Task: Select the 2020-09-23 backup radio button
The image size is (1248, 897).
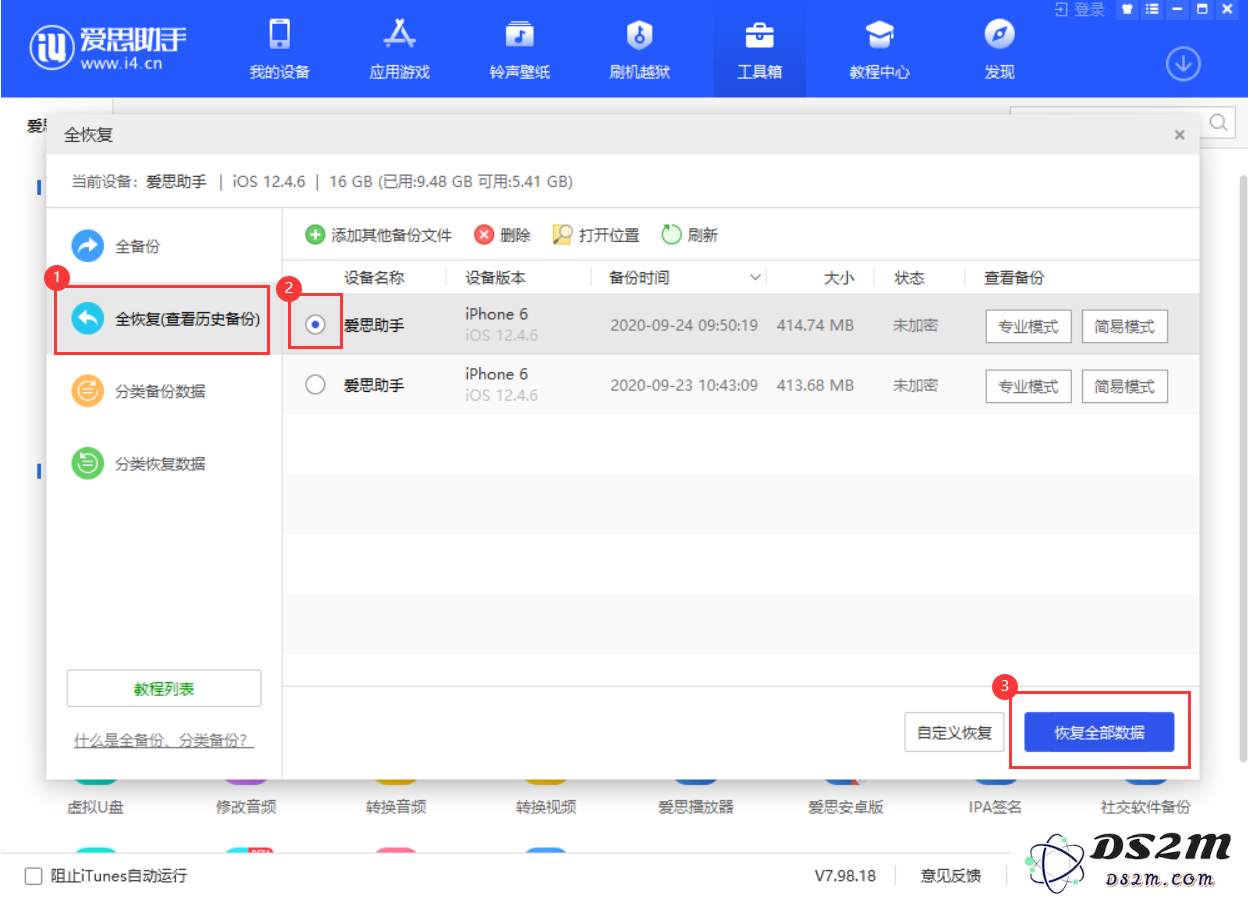Action: point(315,385)
